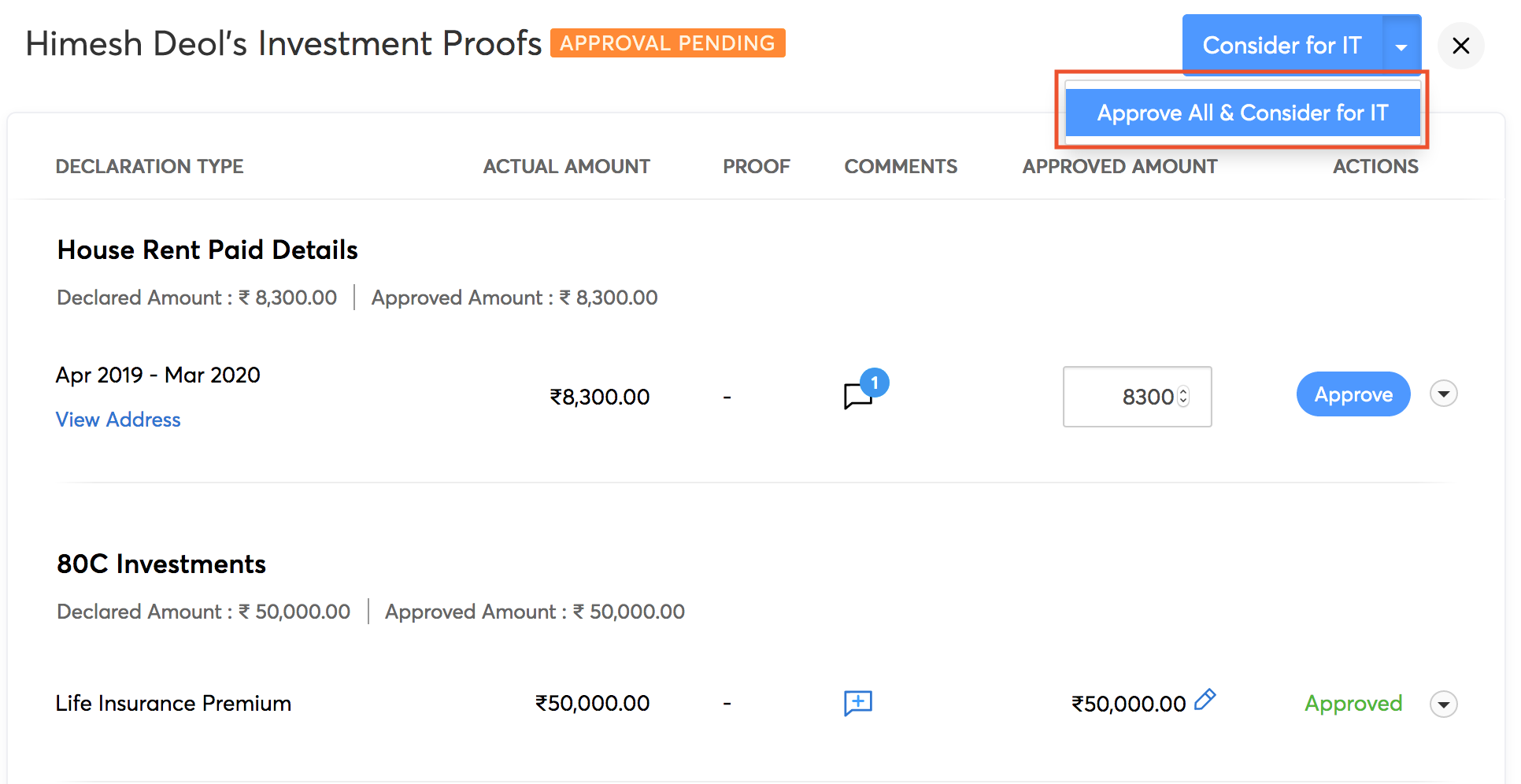This screenshot has width=1521, height=784.
Task: Click the Comments column header
Action: (x=901, y=166)
